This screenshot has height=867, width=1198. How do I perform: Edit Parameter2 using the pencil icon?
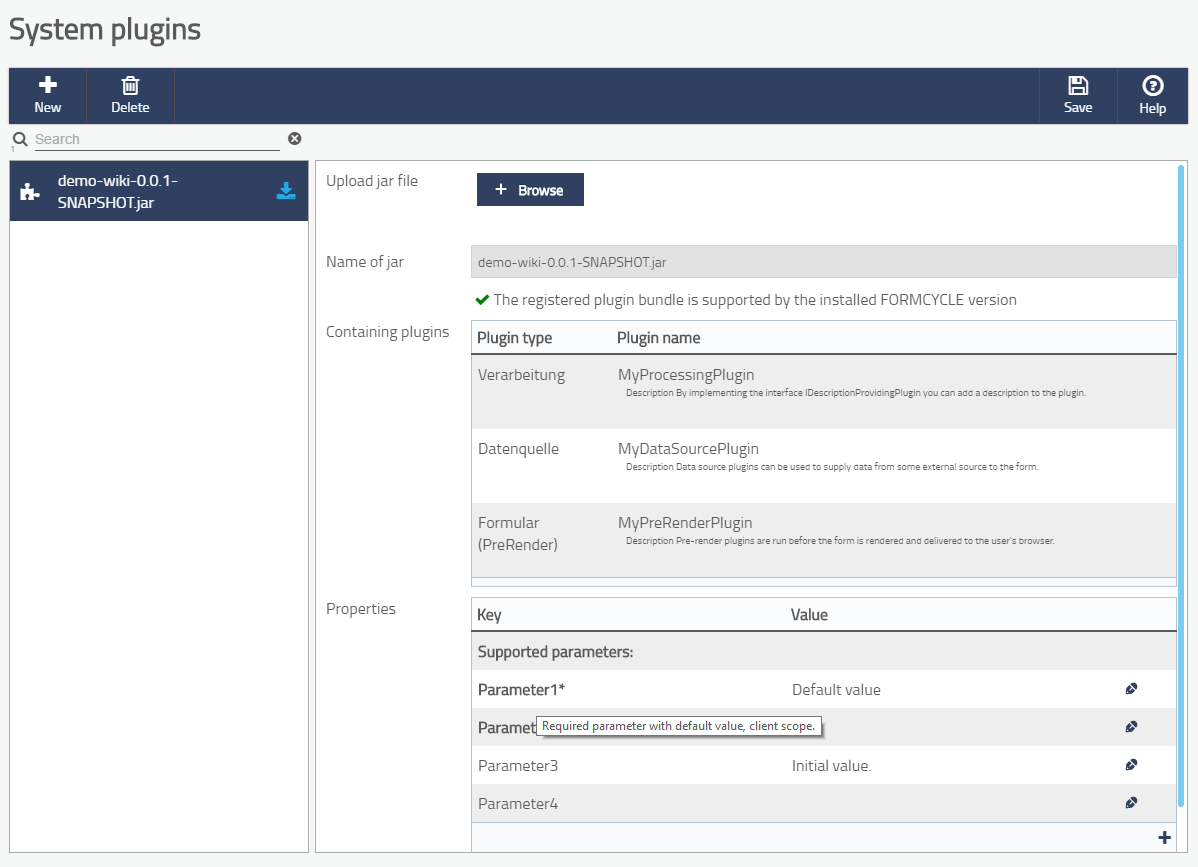click(1131, 727)
